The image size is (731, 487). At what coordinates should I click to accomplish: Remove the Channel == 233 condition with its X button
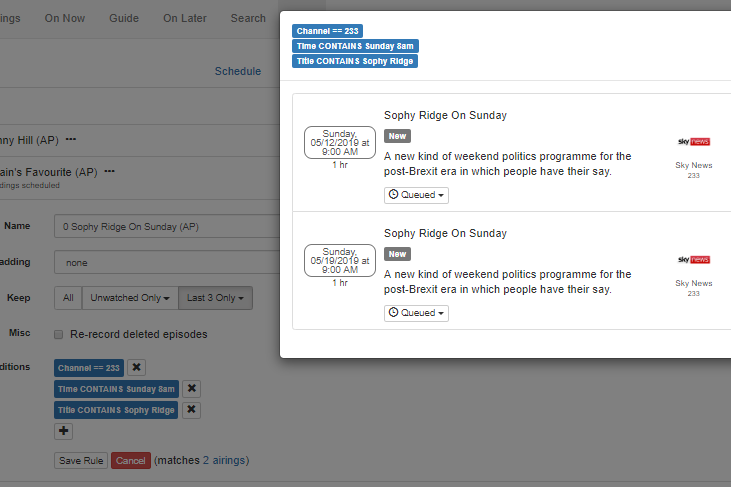coord(137,368)
